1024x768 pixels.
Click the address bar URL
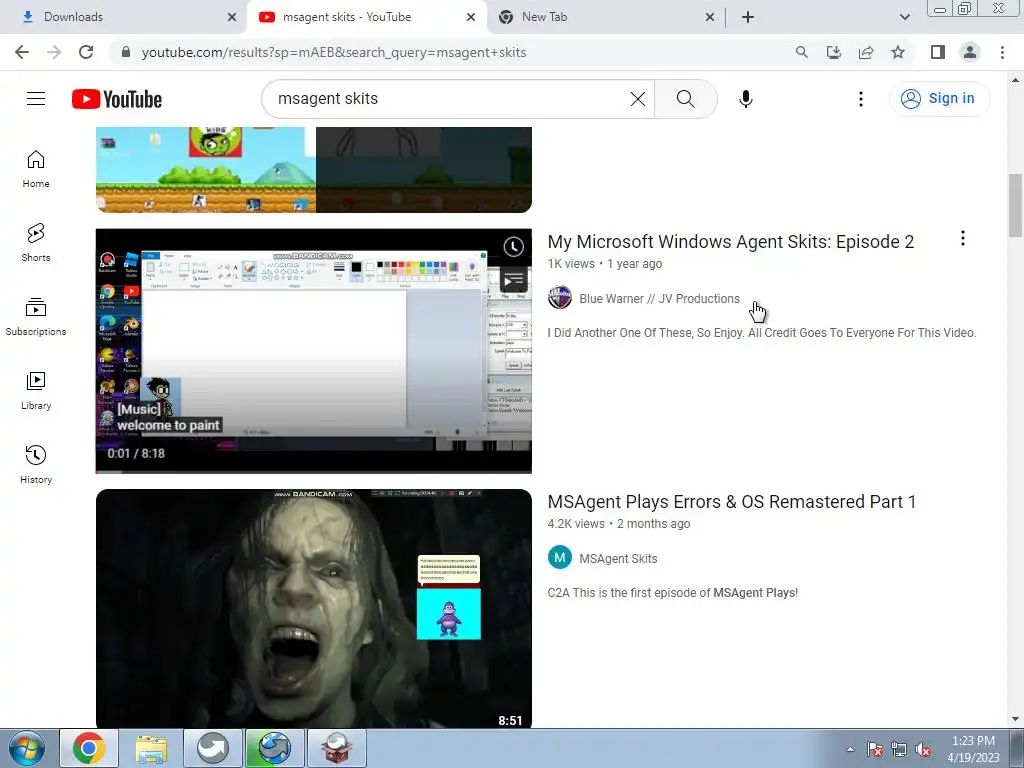click(x=334, y=52)
